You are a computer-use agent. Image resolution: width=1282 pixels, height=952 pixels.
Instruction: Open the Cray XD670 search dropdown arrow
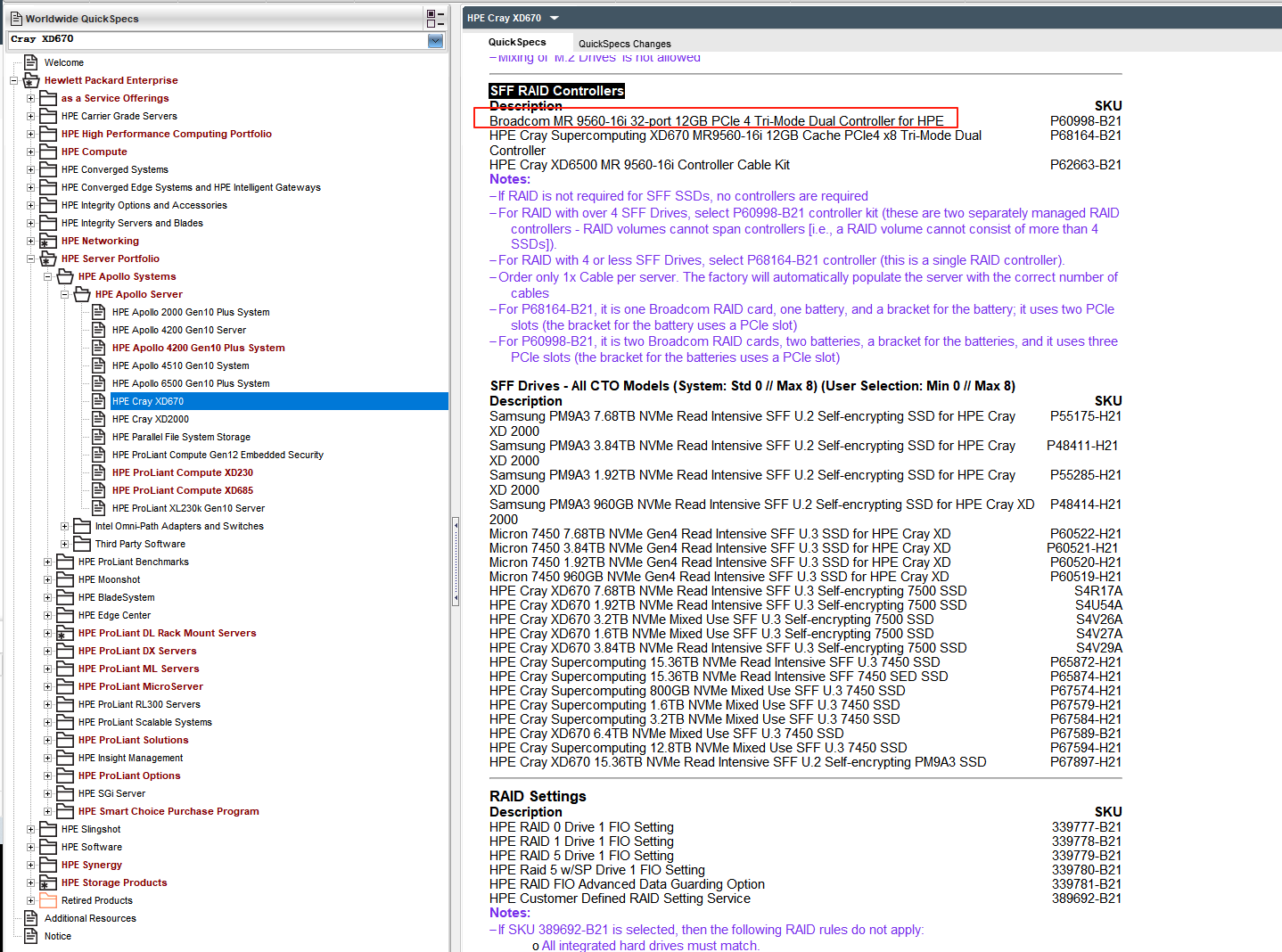click(x=435, y=40)
